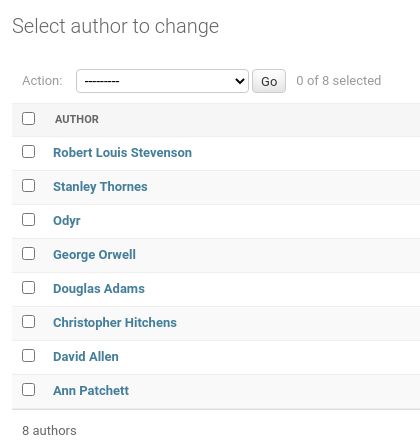Click the Go button
Screen dimensions: 420x445
[269, 81]
